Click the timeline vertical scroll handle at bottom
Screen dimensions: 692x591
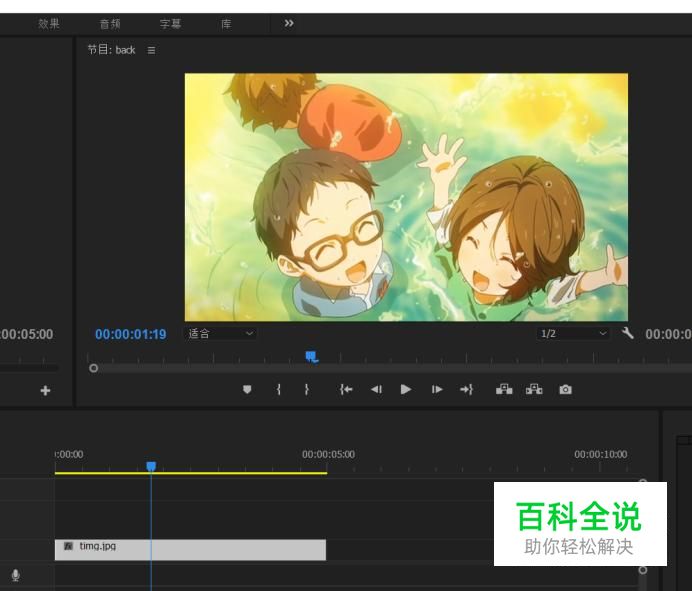[x=643, y=570]
